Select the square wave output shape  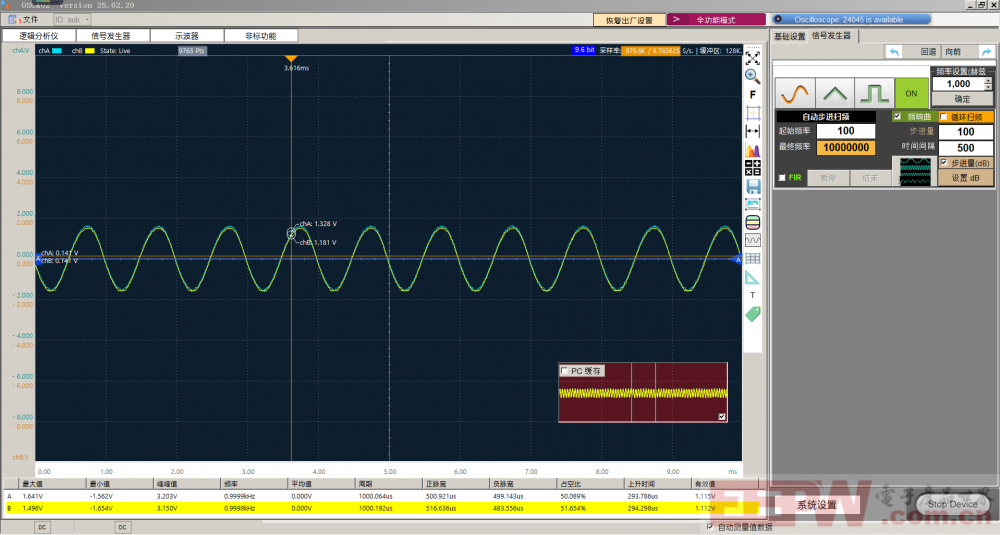point(874,94)
